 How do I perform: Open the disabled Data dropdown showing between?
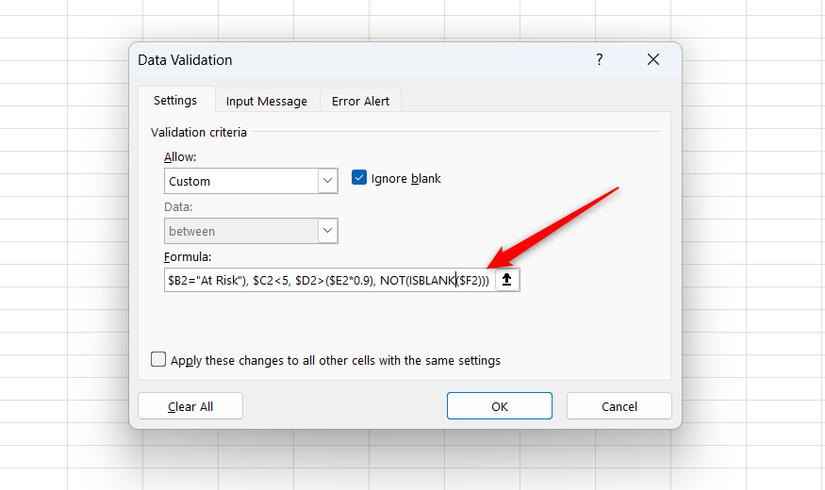(x=251, y=231)
